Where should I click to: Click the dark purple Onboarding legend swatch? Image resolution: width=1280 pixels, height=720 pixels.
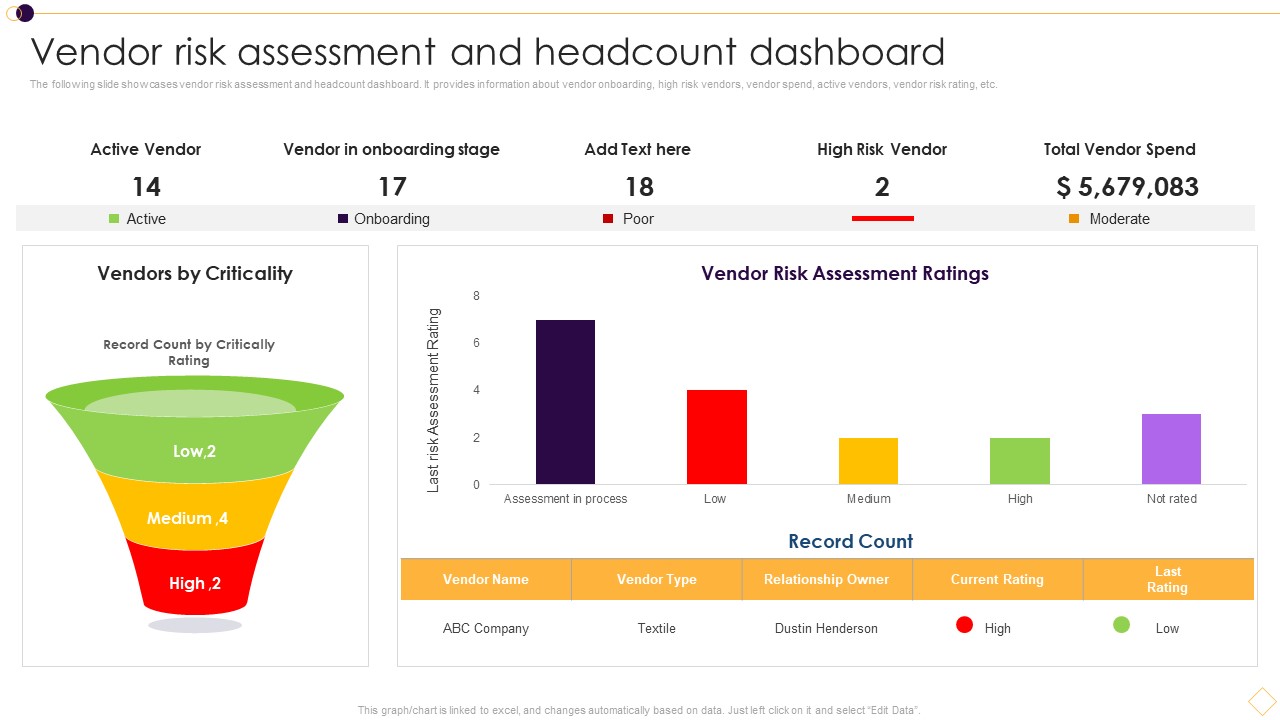coord(343,218)
